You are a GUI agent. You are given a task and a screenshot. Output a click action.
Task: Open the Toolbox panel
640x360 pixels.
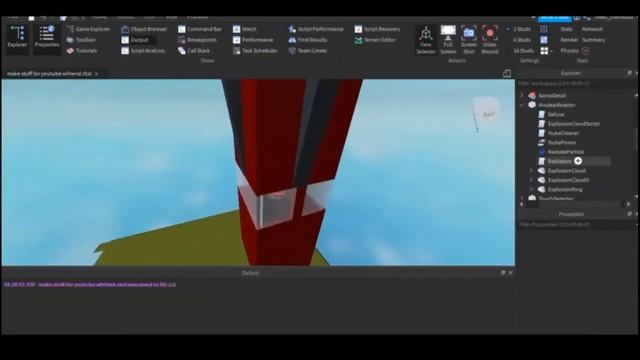(81, 40)
